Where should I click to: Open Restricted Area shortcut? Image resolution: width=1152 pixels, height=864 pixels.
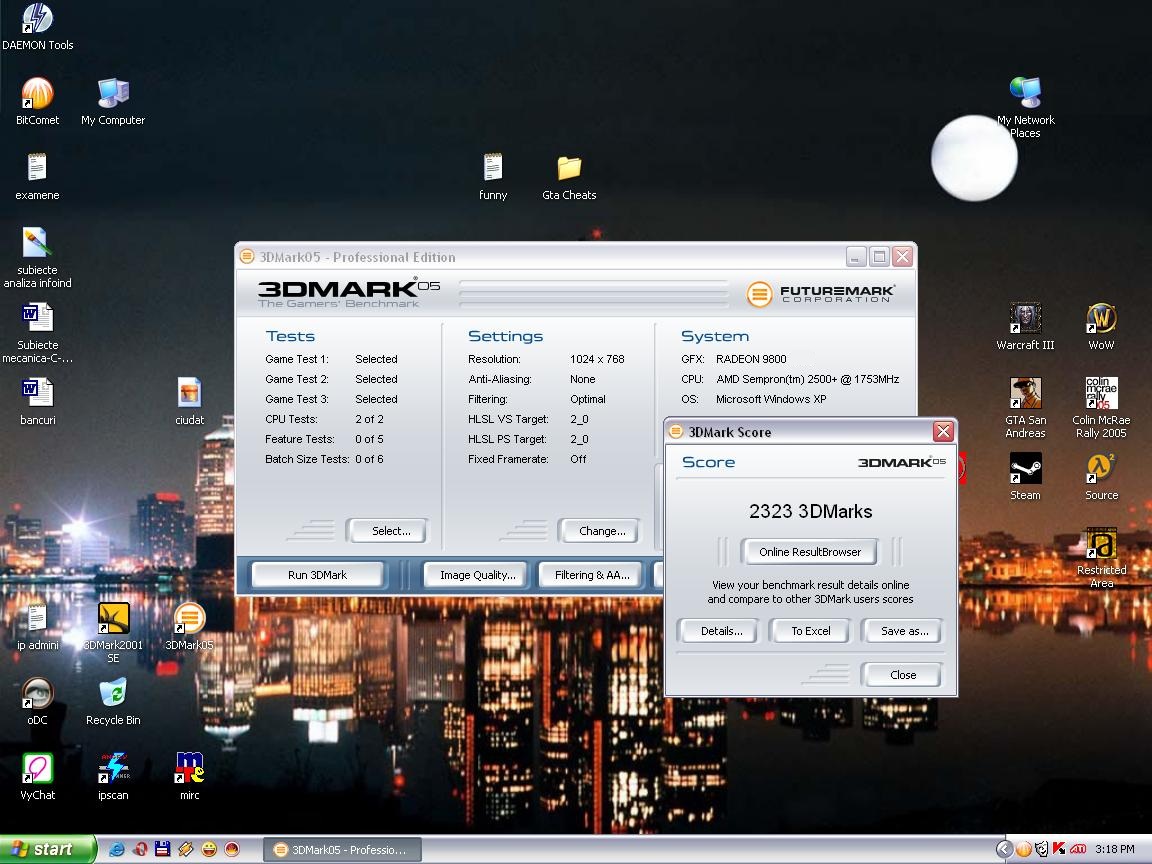1101,558
